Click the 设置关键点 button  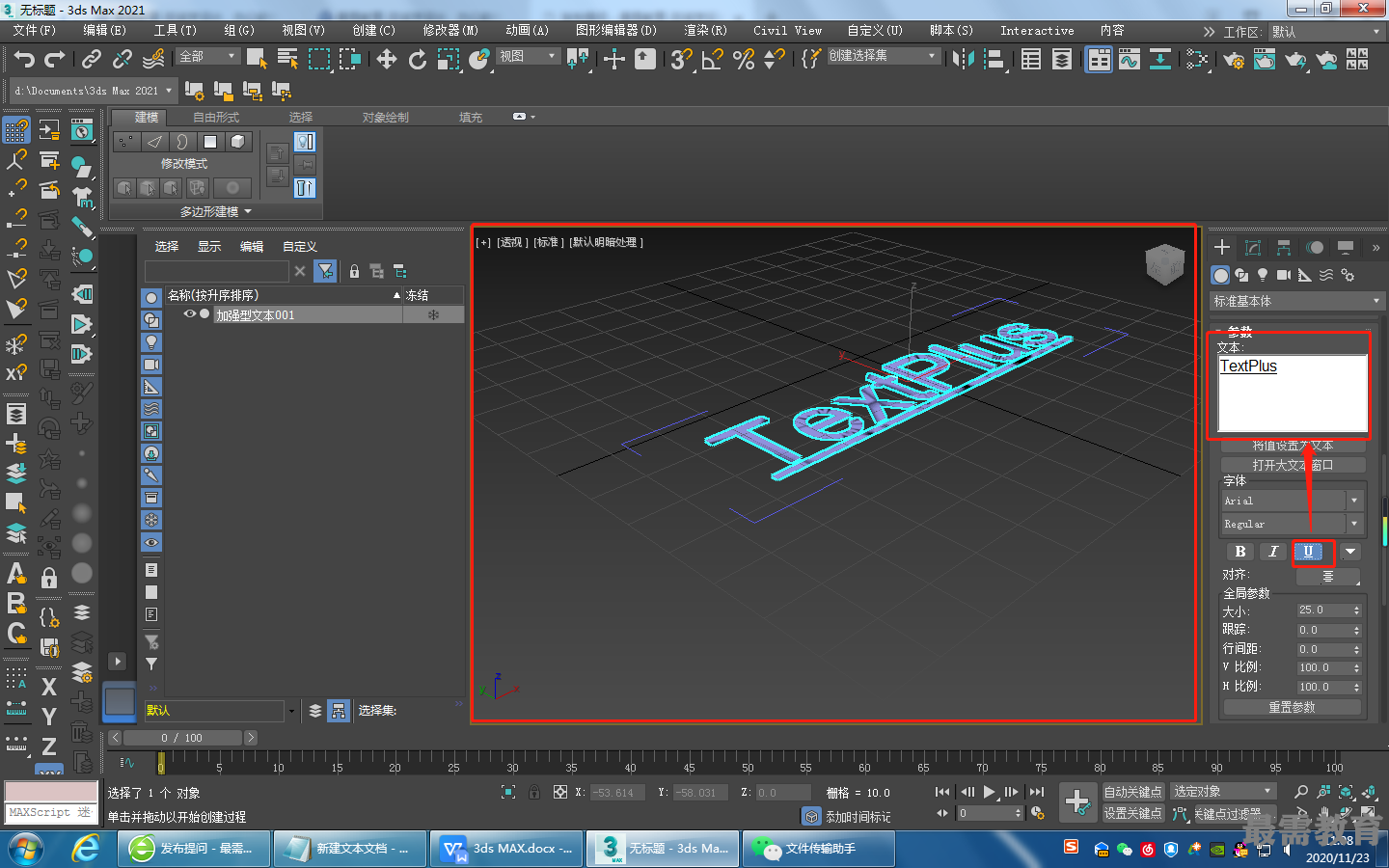[x=1133, y=813]
